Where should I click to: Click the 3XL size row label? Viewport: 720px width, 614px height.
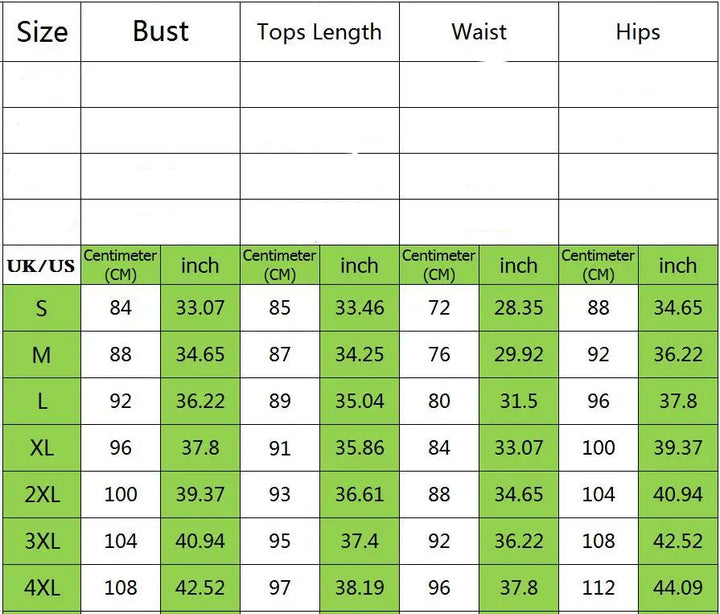pos(42,541)
